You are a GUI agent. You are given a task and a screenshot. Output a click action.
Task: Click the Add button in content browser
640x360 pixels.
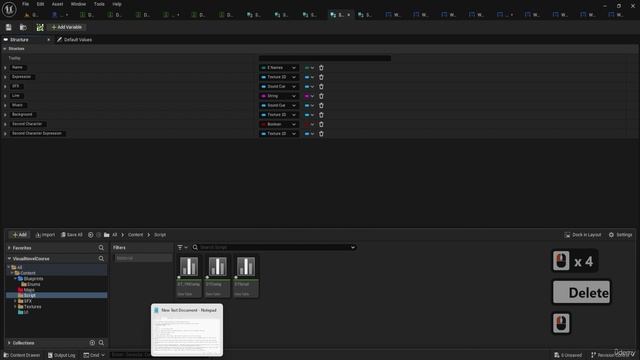point(19,235)
